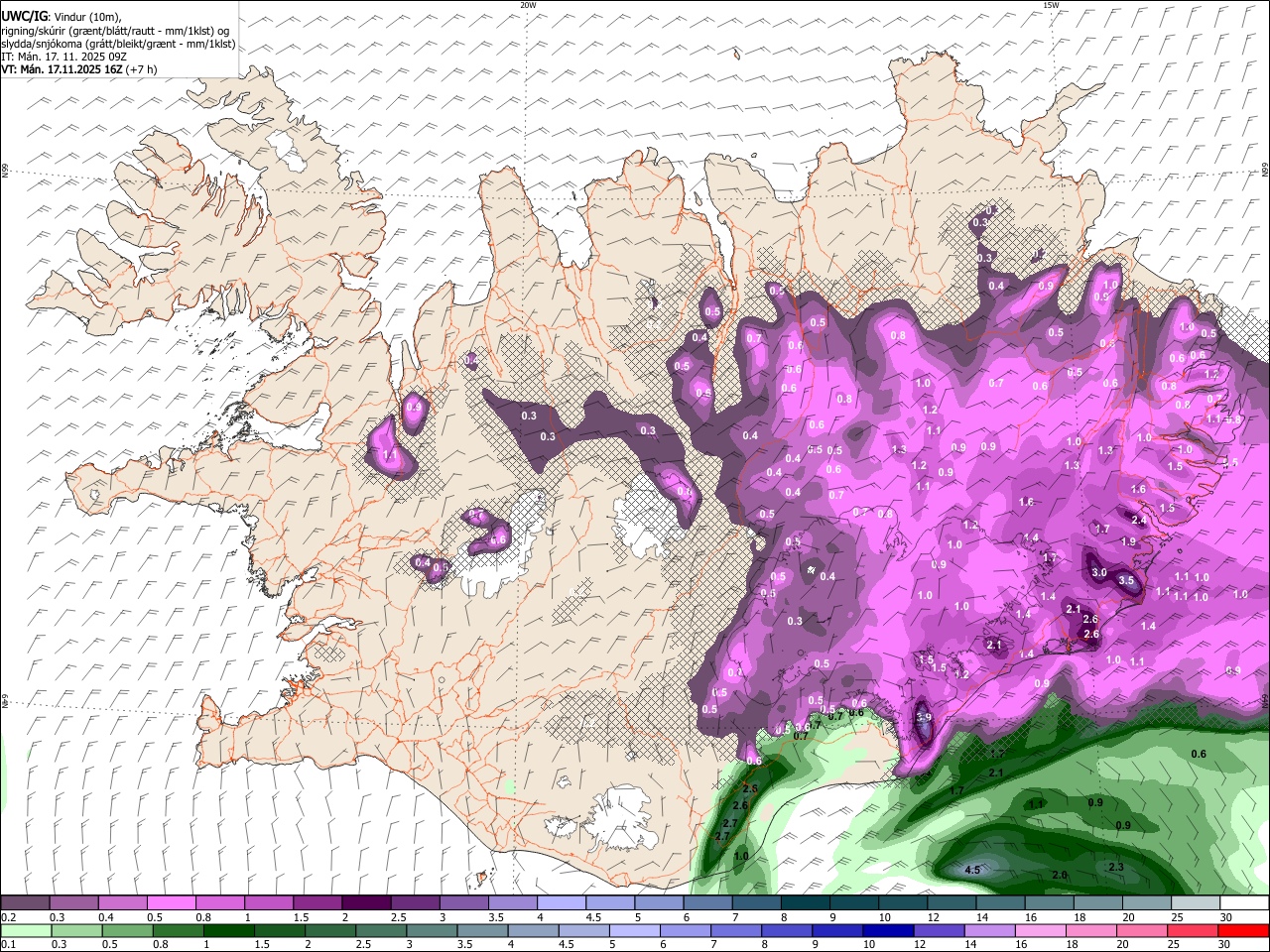Click the '1.9' snowfall value on the map
Screen dimensions: 1270x952
coord(1128,541)
